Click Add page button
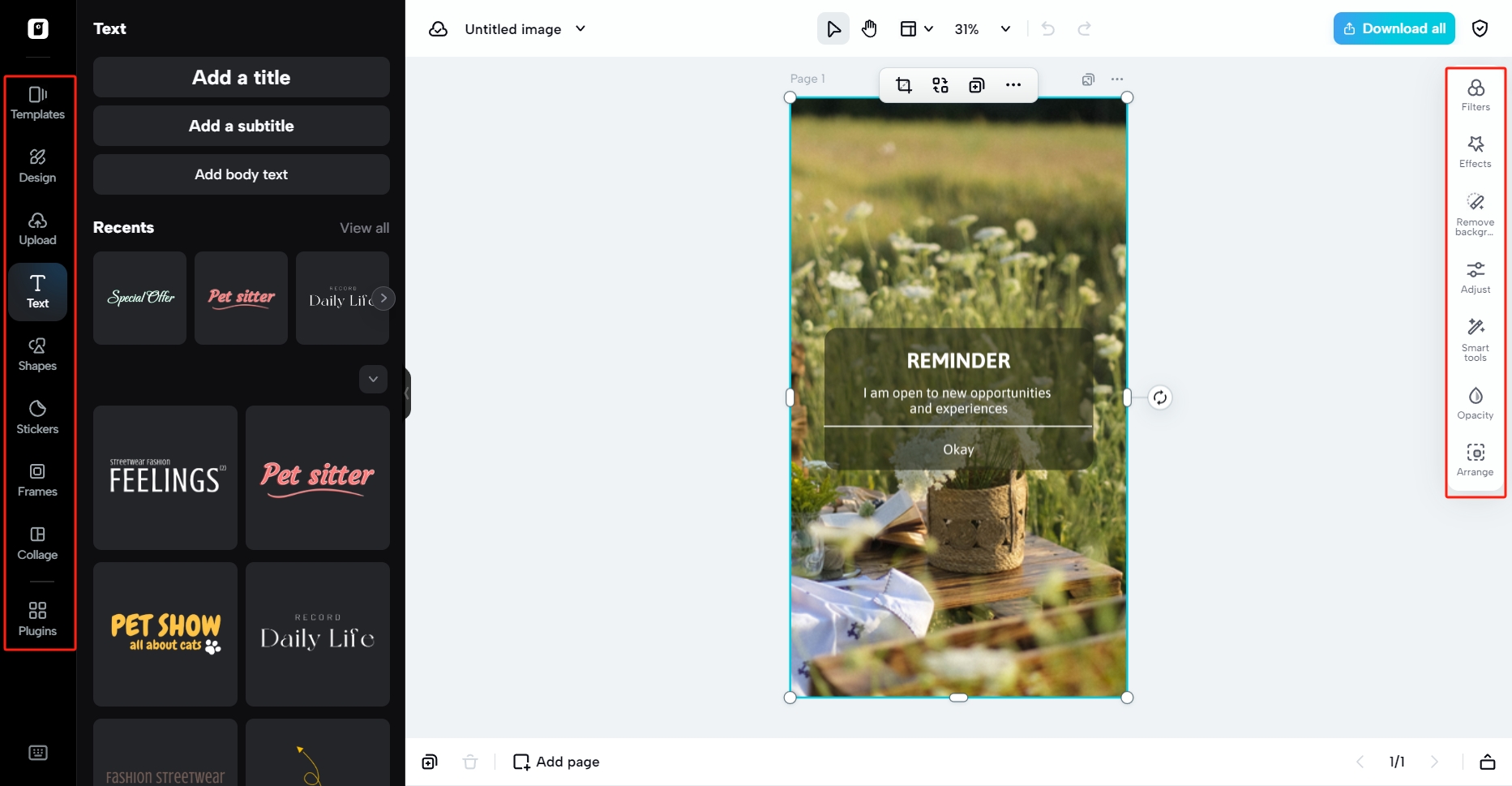1512x786 pixels. pyautogui.click(x=556, y=762)
